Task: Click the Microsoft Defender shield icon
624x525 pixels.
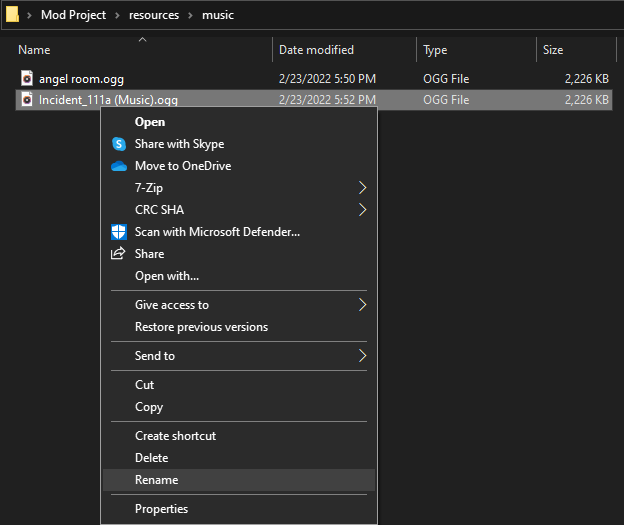Action: pyautogui.click(x=119, y=232)
